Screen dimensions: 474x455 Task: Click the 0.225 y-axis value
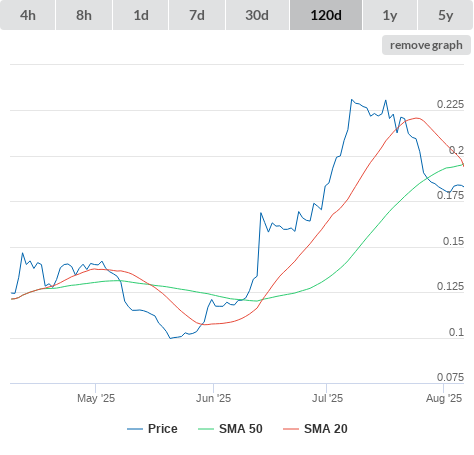[x=450, y=104]
